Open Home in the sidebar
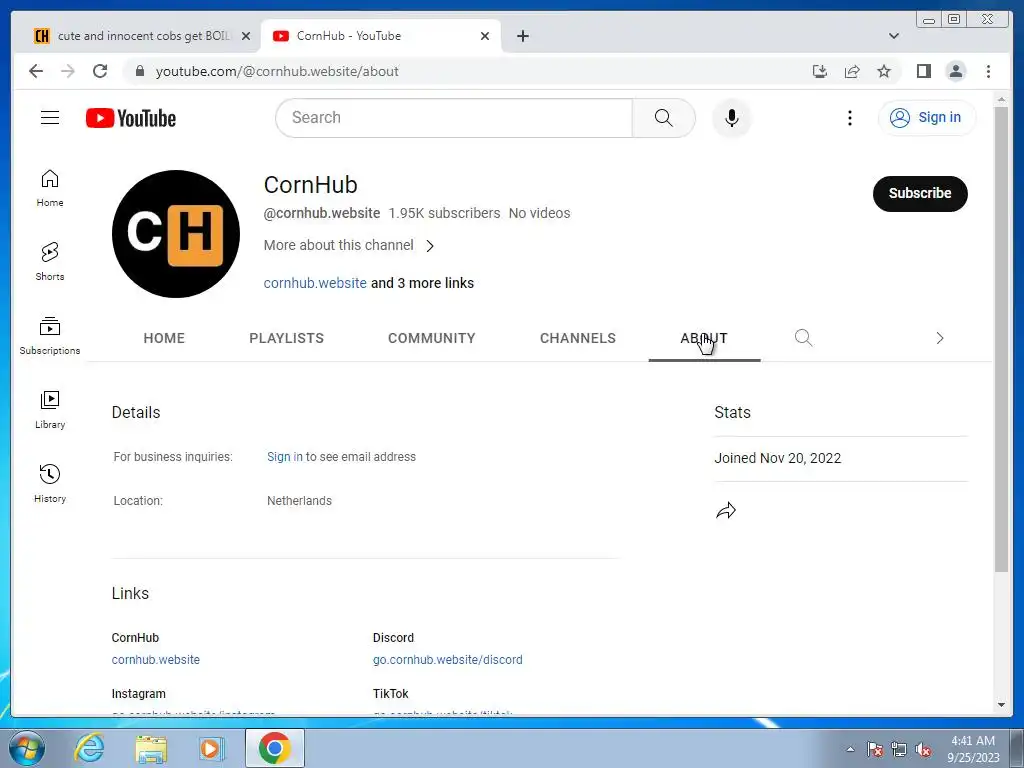This screenshot has width=1024, height=768. tap(50, 188)
